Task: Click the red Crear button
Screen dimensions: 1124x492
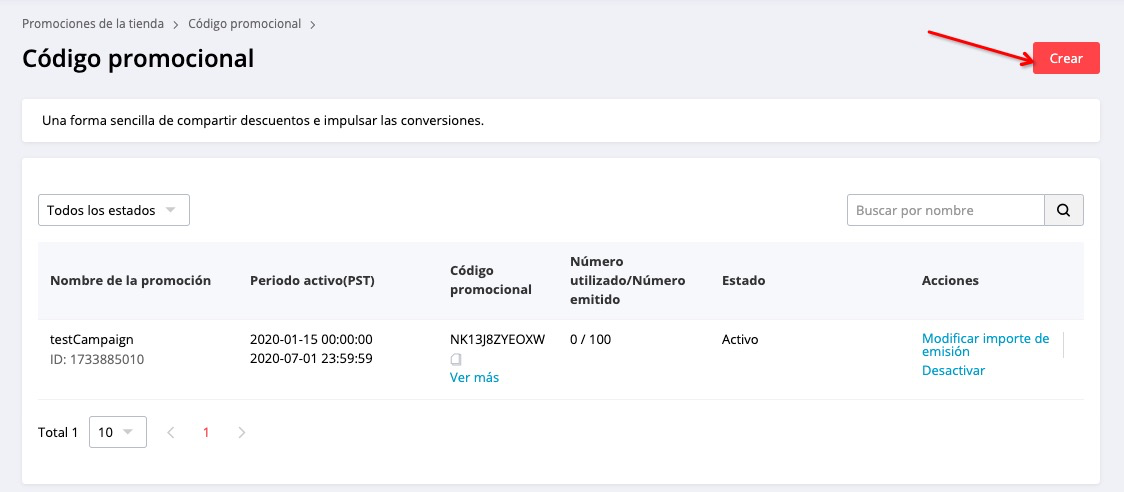Action: click(1066, 58)
